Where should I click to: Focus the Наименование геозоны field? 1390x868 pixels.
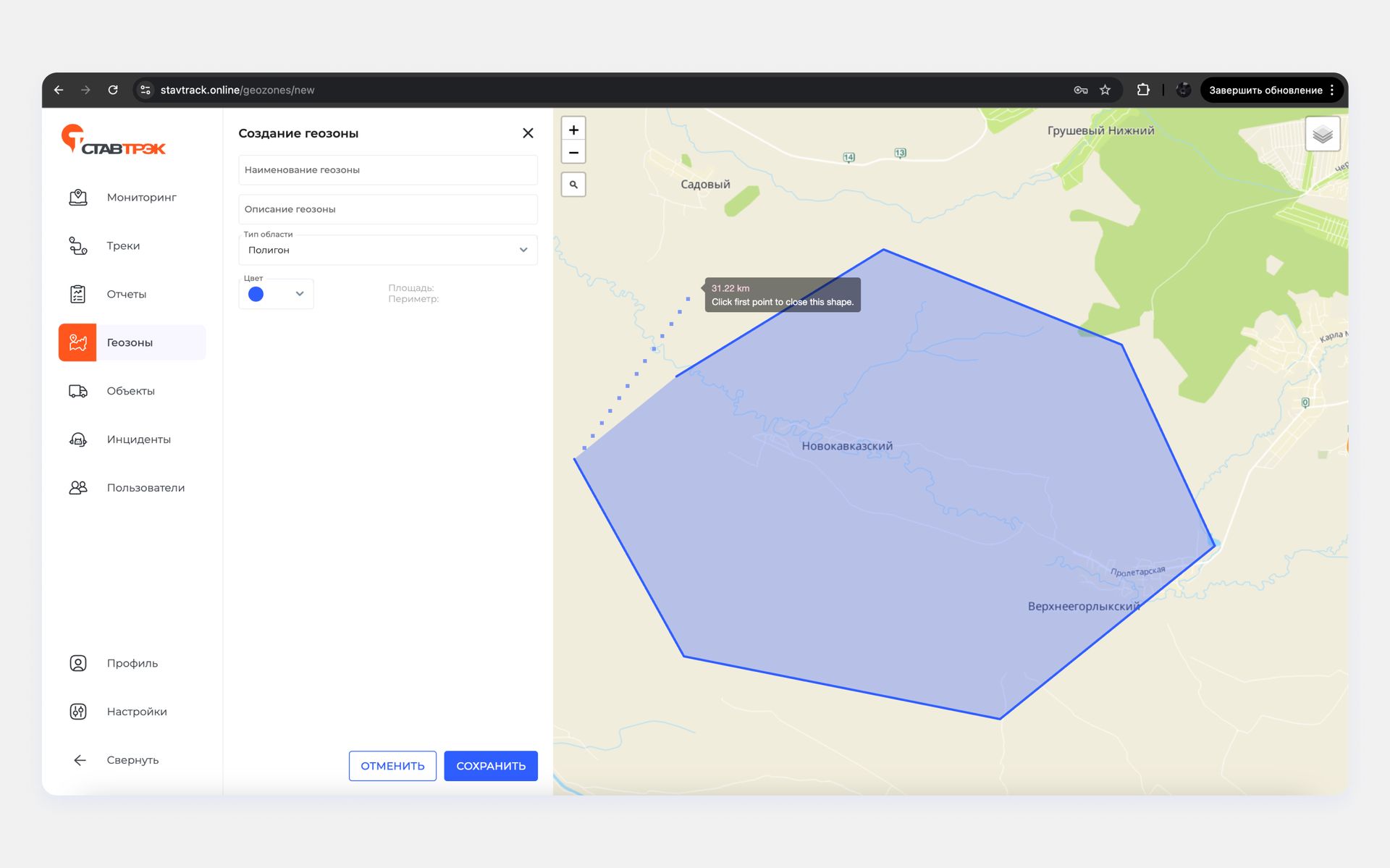(x=387, y=170)
